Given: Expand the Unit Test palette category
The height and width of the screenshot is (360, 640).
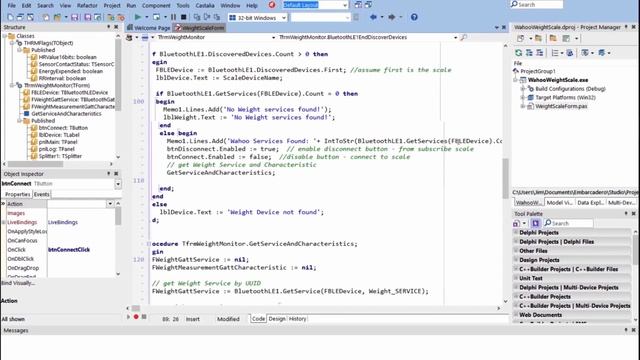Looking at the screenshot, I should [516, 278].
